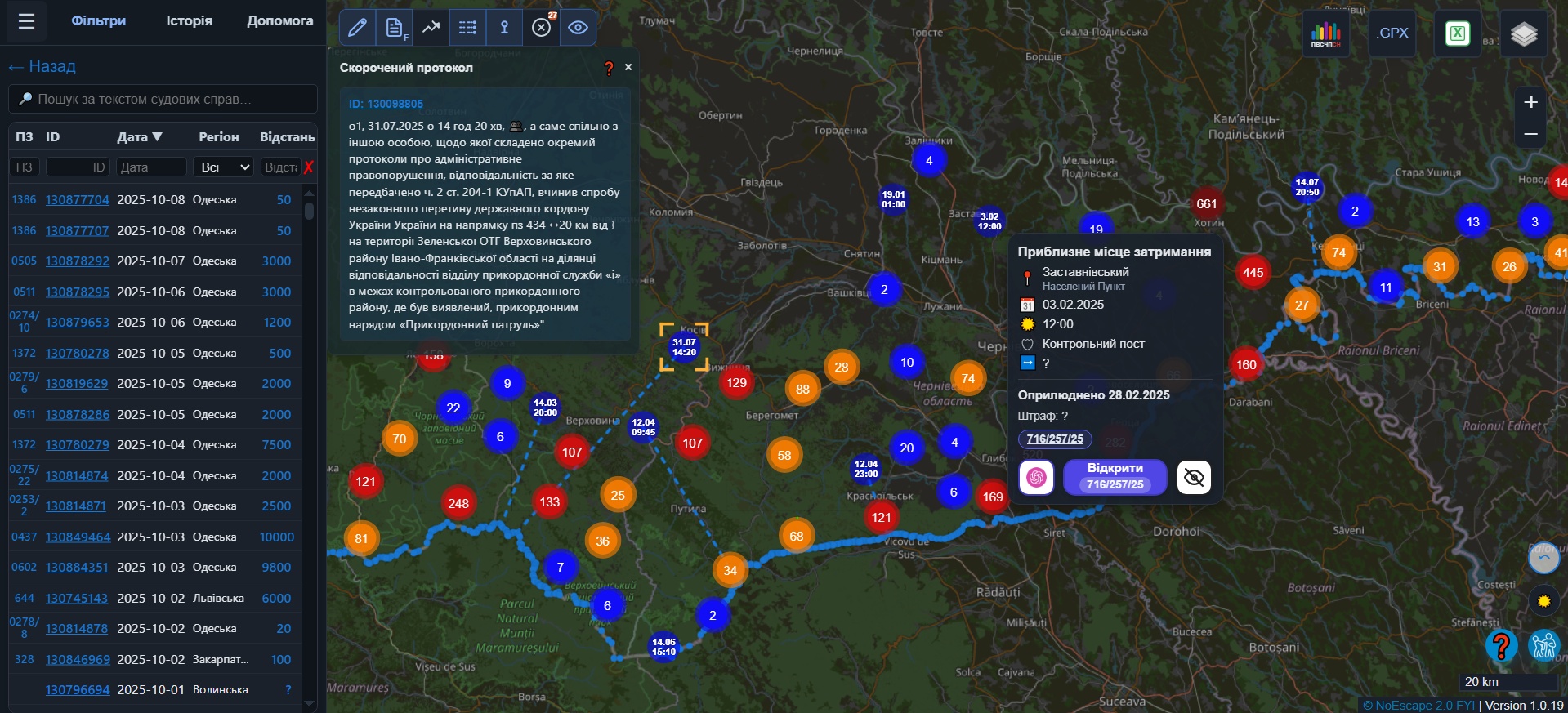Click the Відкрити 716/257/25 button

1115,477
